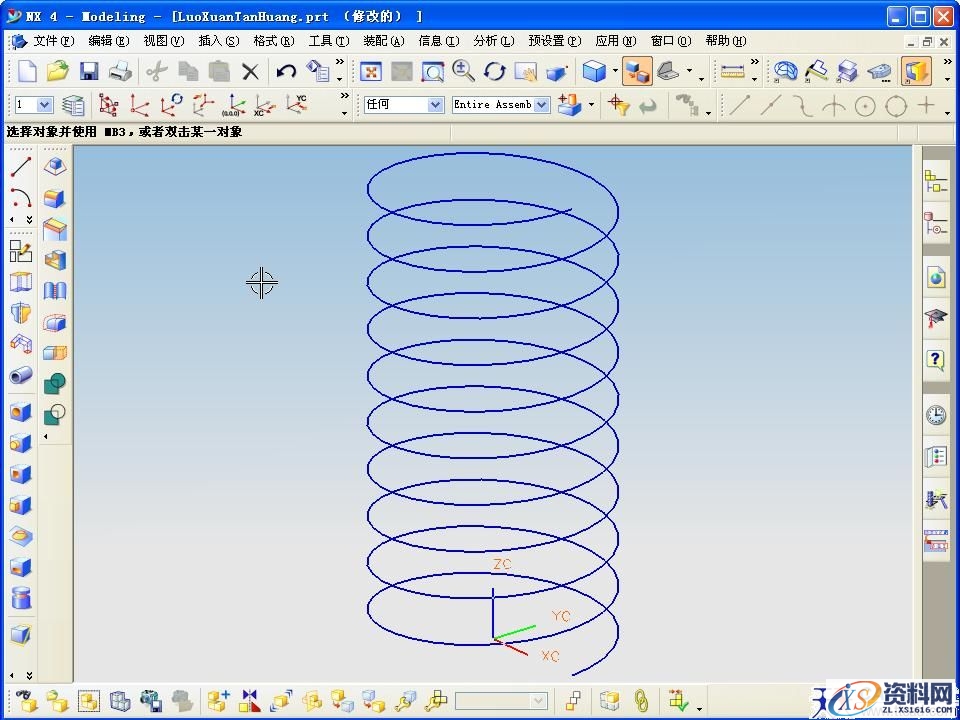This screenshot has width=960, height=720.
Task: Open the 帮助(H) menu
Action: coord(725,41)
